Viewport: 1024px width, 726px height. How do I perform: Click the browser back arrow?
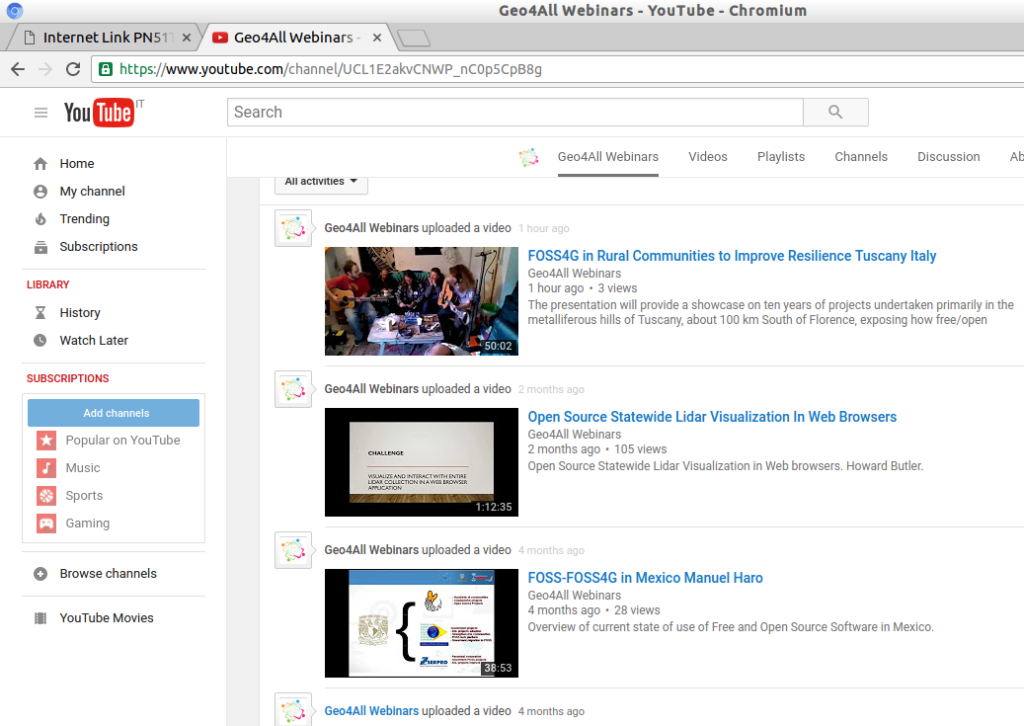coord(18,69)
